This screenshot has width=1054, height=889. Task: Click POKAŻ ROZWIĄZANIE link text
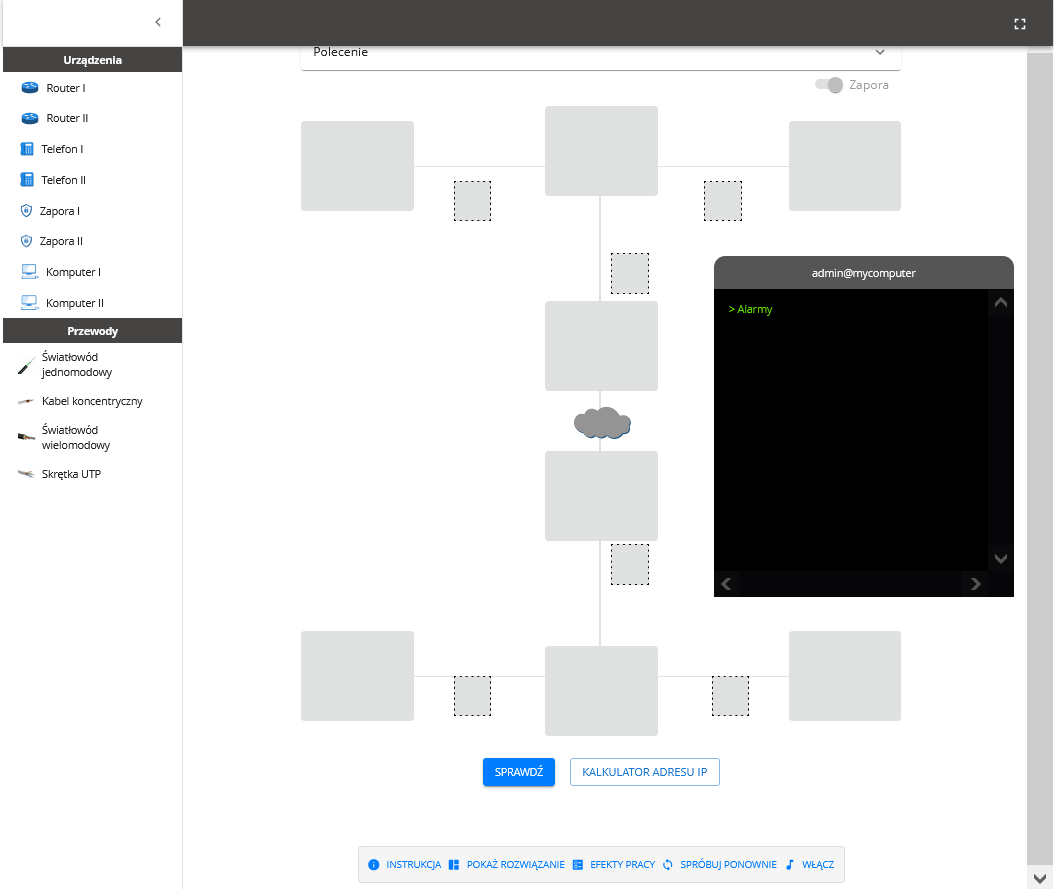point(516,865)
